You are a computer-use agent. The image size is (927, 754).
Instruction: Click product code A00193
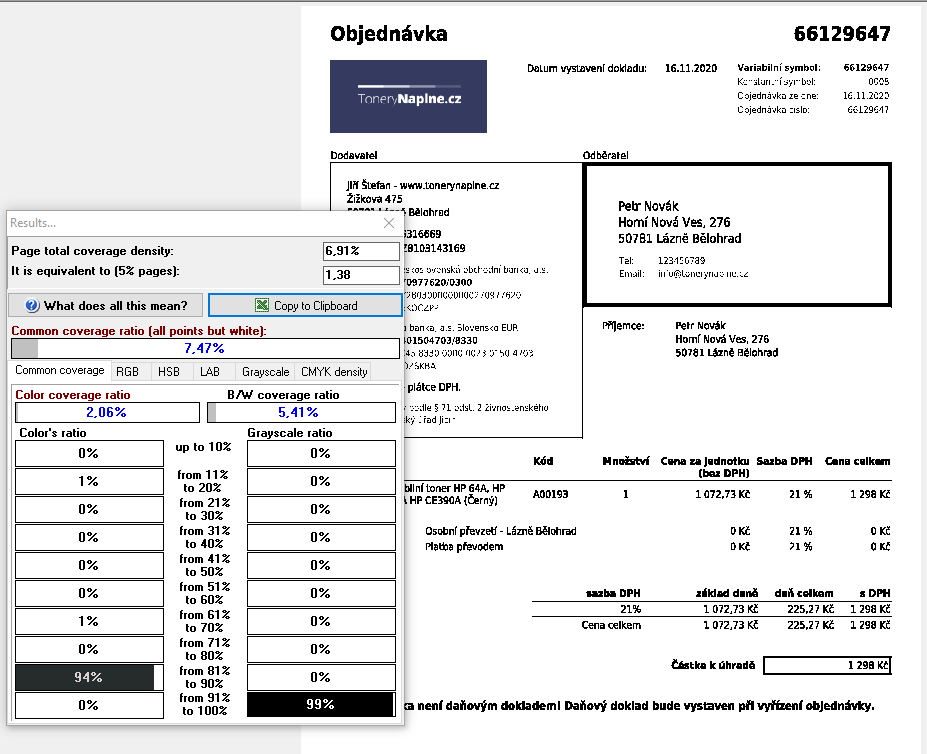click(550, 494)
